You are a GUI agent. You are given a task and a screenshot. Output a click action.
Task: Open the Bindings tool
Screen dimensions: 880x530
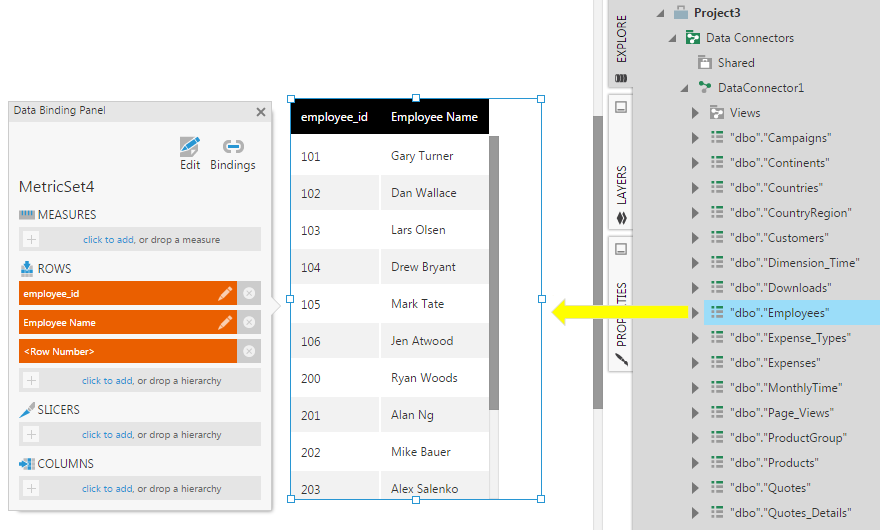[232, 153]
